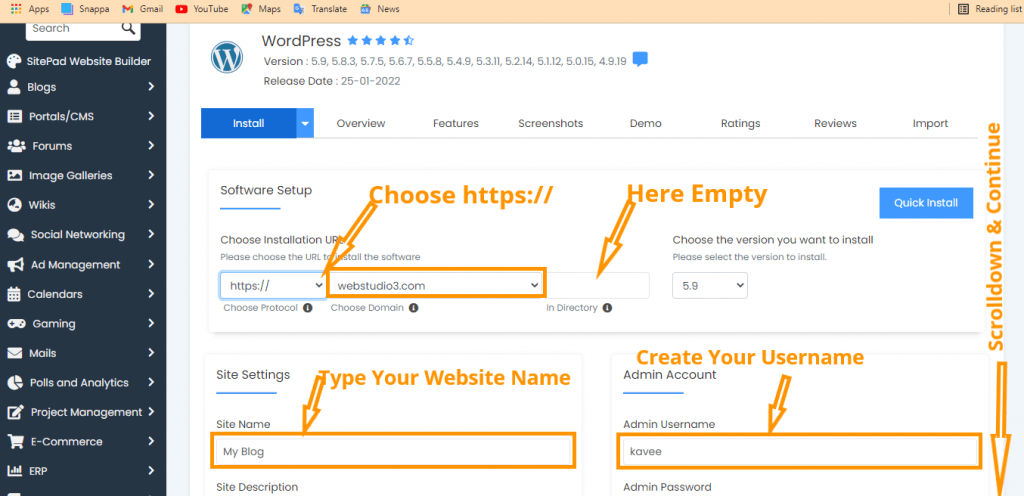The width and height of the screenshot is (1024, 496).
Task: Click the In Directory input field
Action: pyautogui.click(x=598, y=285)
